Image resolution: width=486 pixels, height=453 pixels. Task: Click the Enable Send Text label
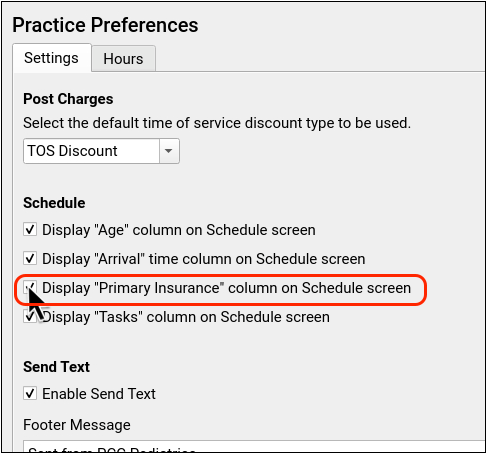(x=99, y=394)
